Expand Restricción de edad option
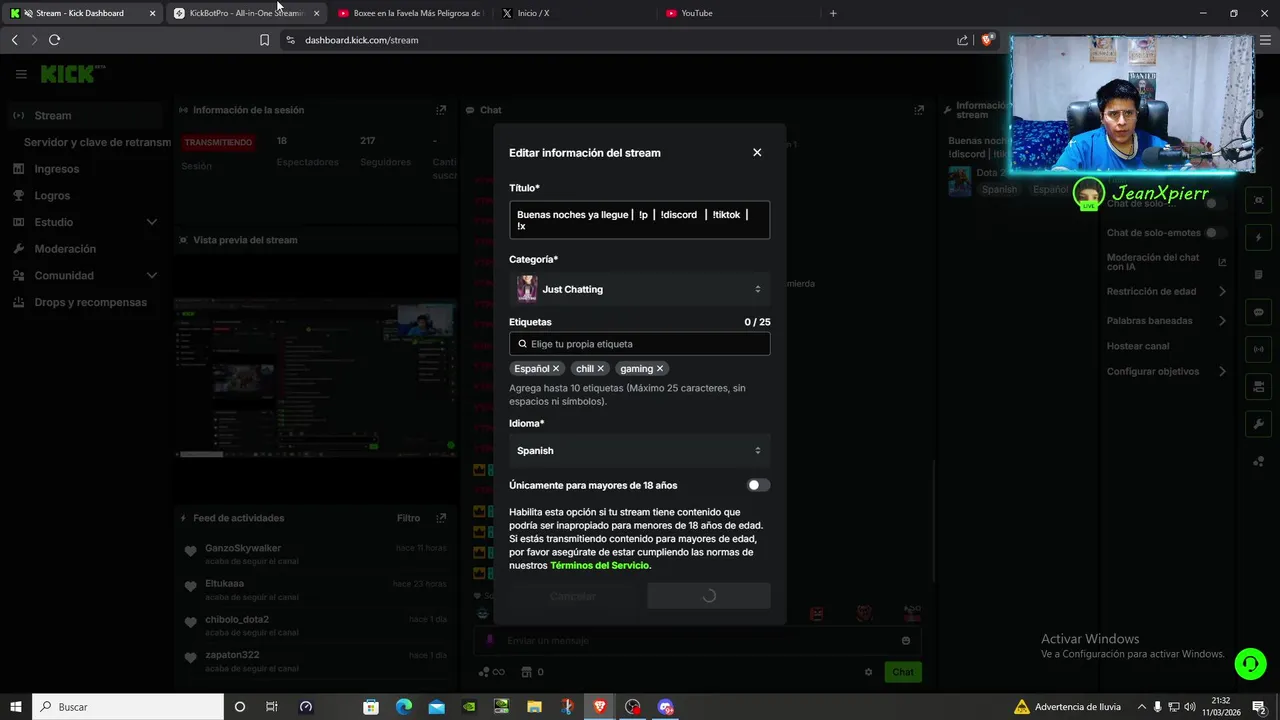1280x720 pixels. [x=1166, y=292]
